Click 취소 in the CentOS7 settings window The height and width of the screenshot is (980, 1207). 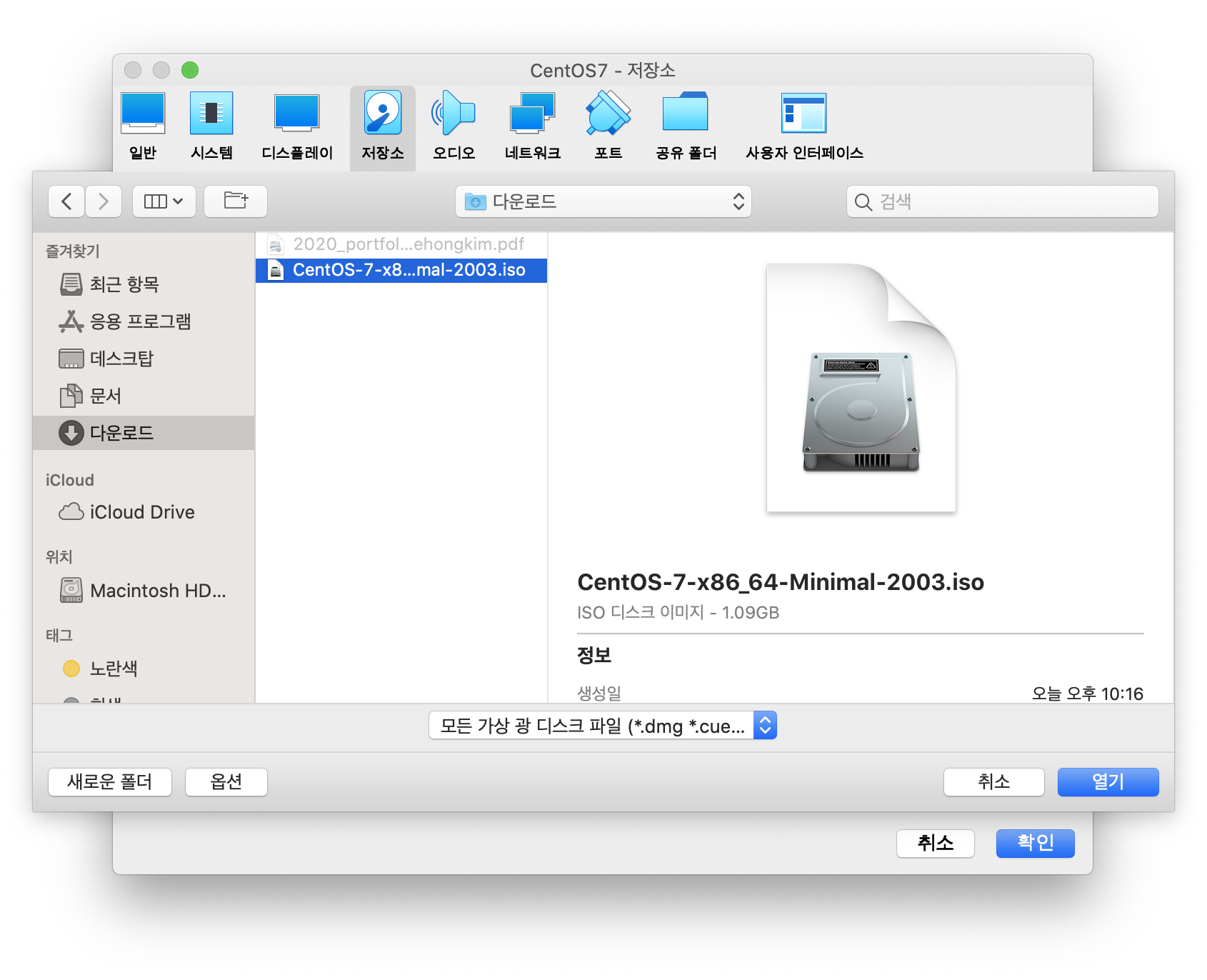click(x=936, y=844)
